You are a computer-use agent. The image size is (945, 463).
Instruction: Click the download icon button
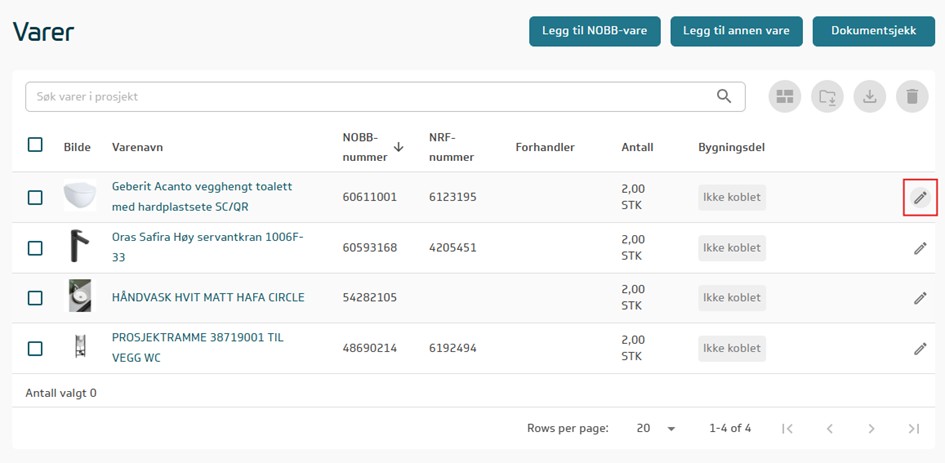click(x=870, y=97)
